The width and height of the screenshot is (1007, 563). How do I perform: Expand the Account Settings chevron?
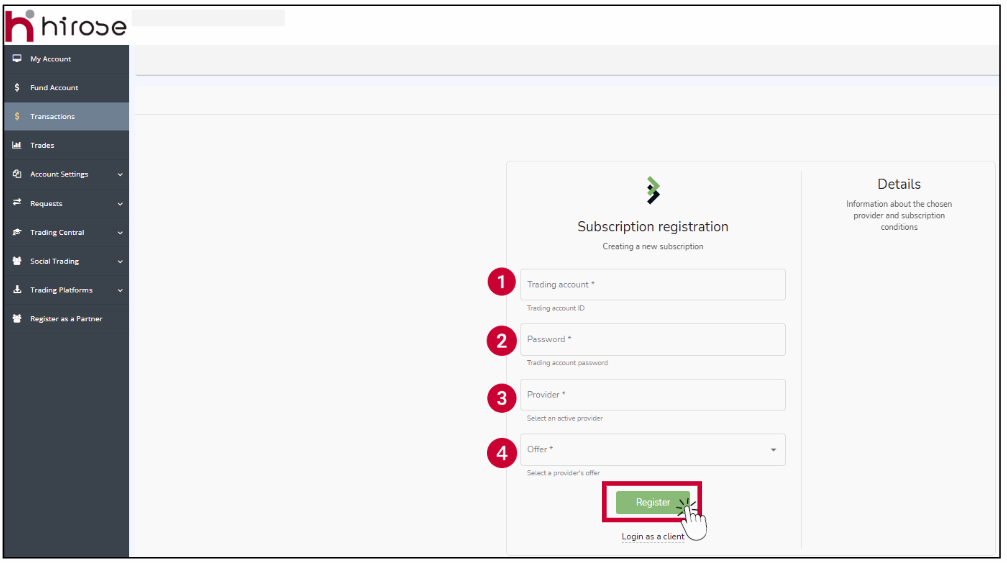120,175
